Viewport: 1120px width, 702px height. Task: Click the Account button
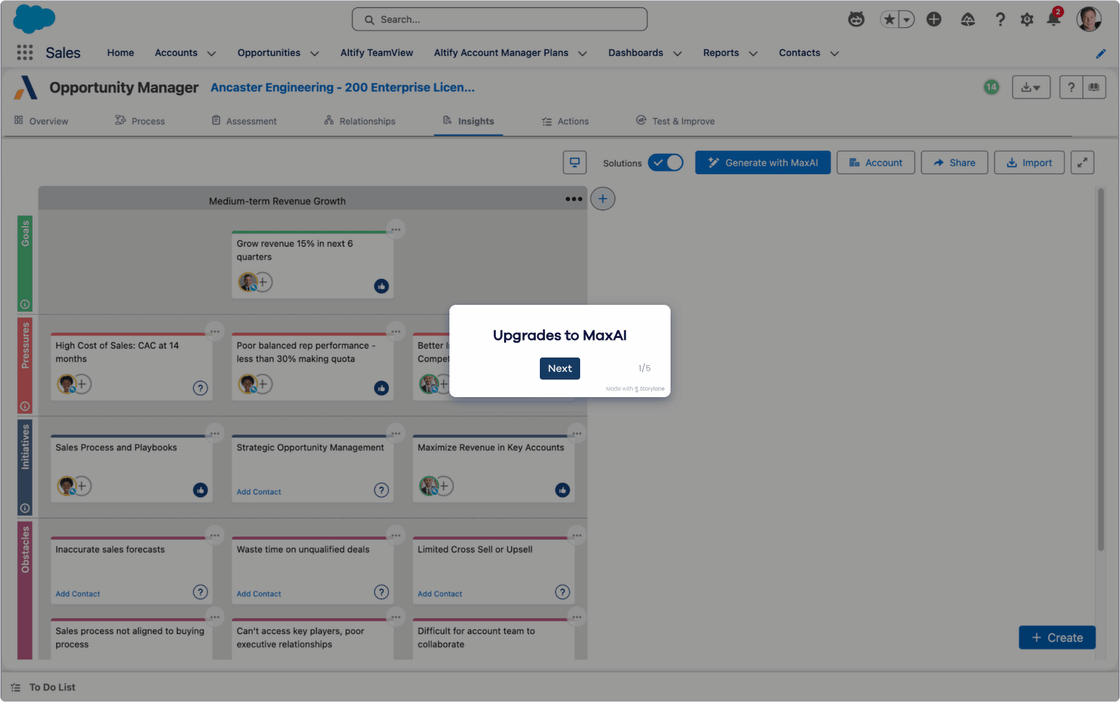pos(875,162)
